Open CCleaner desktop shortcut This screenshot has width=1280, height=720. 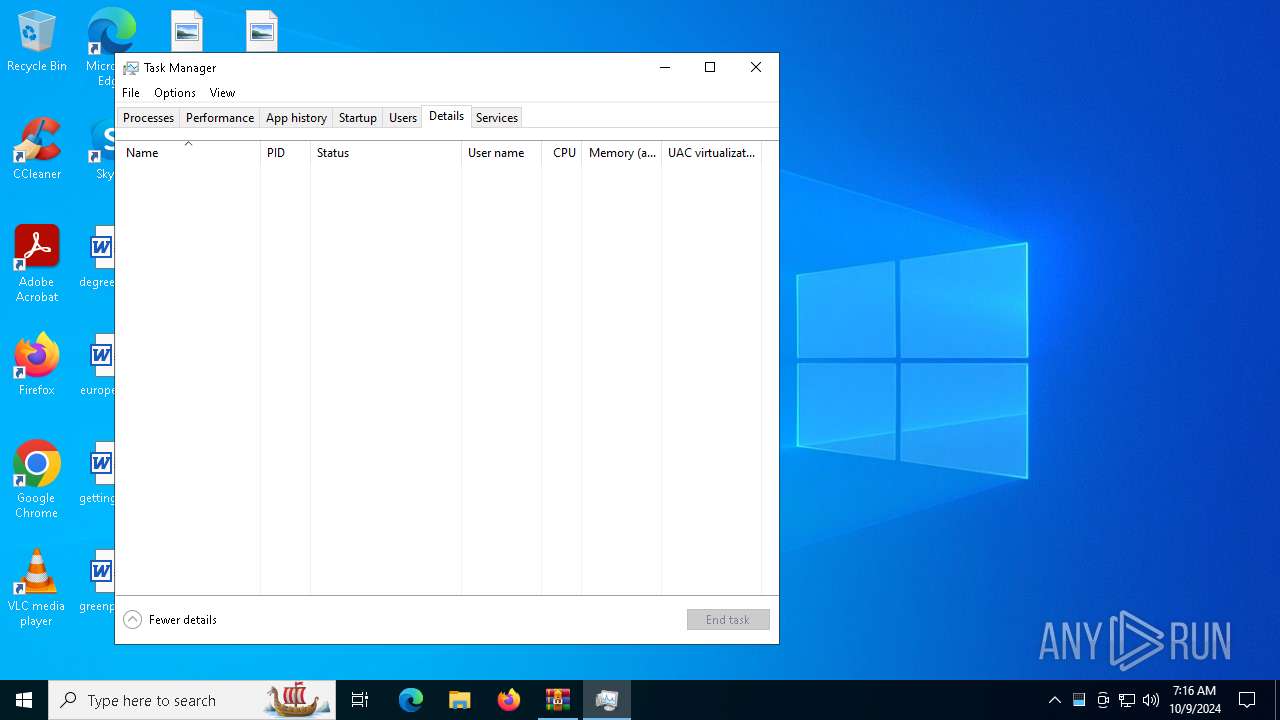[37, 149]
